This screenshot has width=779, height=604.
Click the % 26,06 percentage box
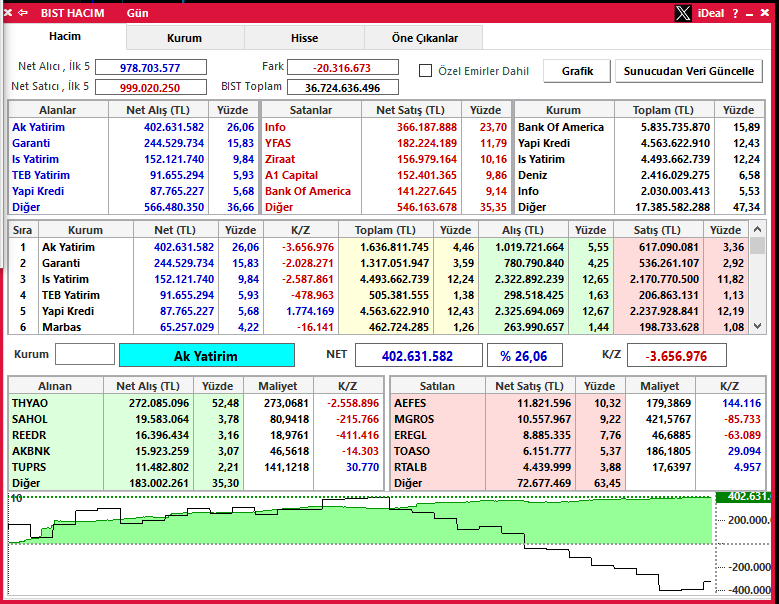tap(524, 356)
